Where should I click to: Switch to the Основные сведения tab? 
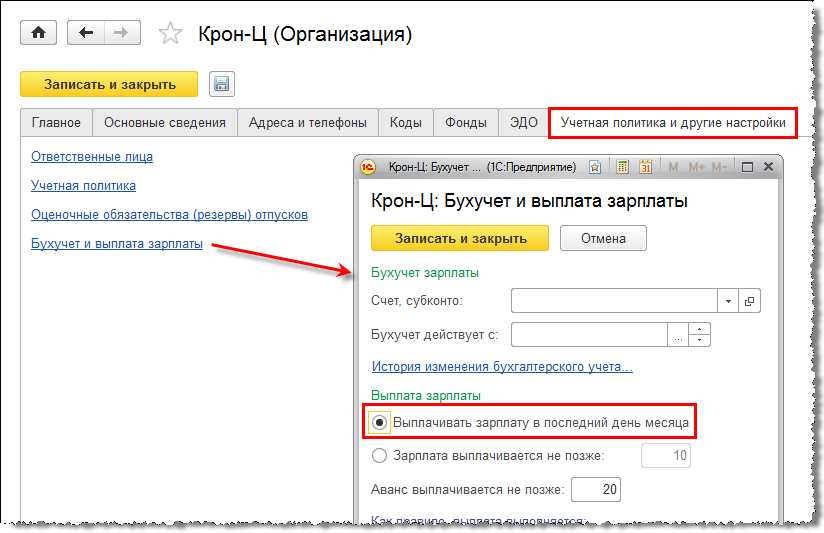(x=165, y=123)
